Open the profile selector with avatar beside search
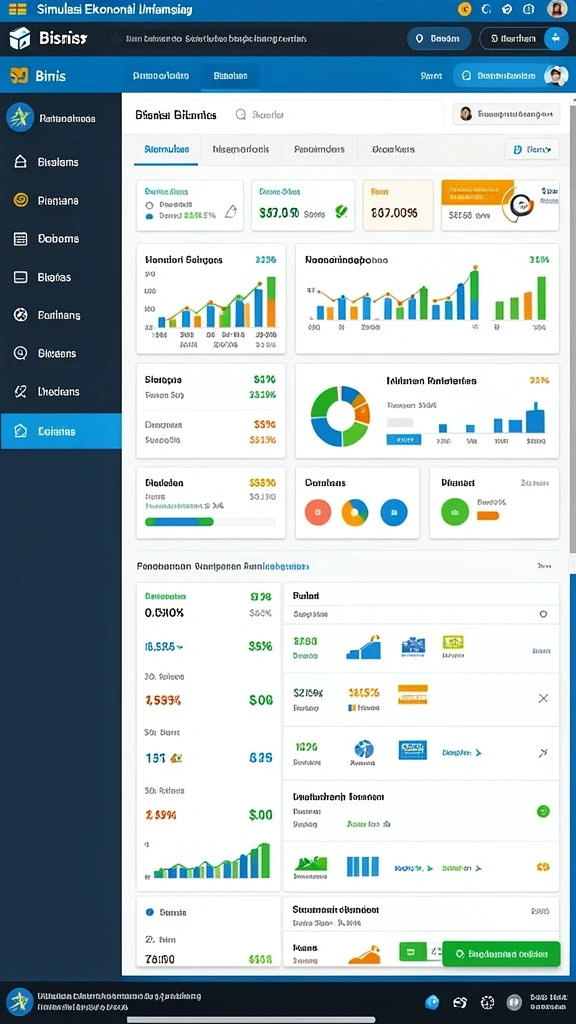Screen dimensions: 576x1024 (x=506, y=114)
